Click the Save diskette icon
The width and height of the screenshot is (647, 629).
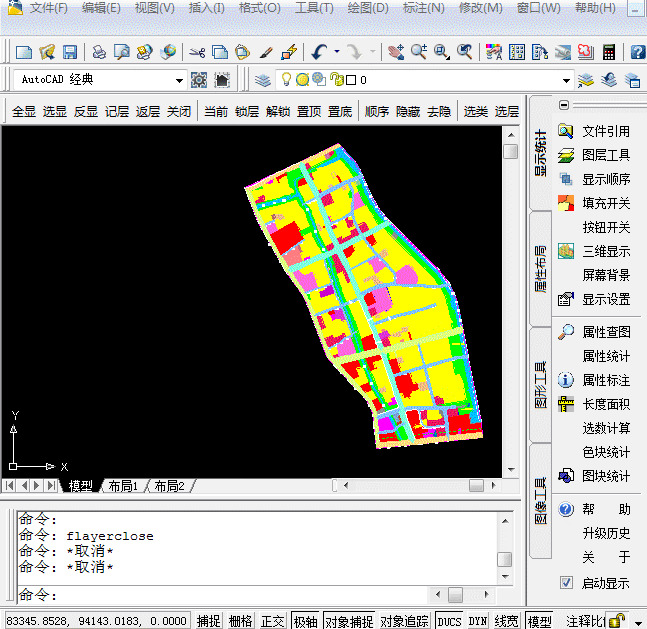[70, 52]
